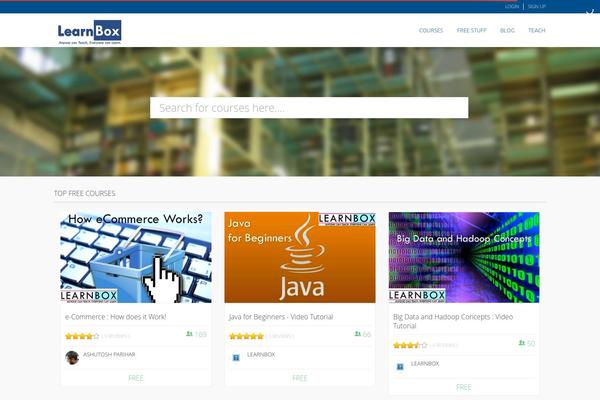Click the Login link
Image resolution: width=600 pixels, height=400 pixels.
[x=512, y=7]
